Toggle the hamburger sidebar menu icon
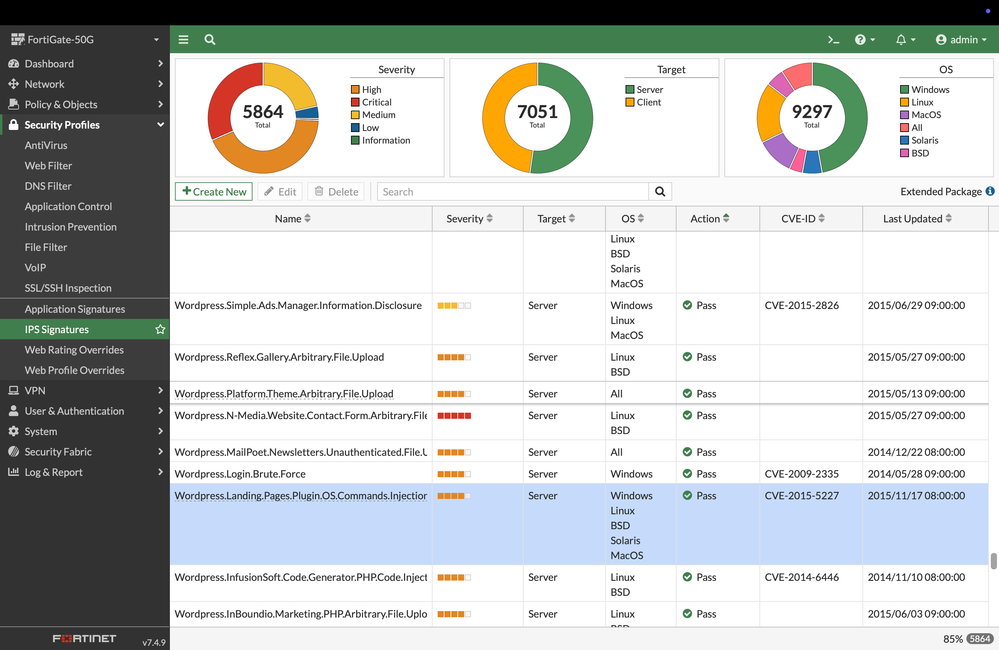The image size is (999, 650). 183,40
